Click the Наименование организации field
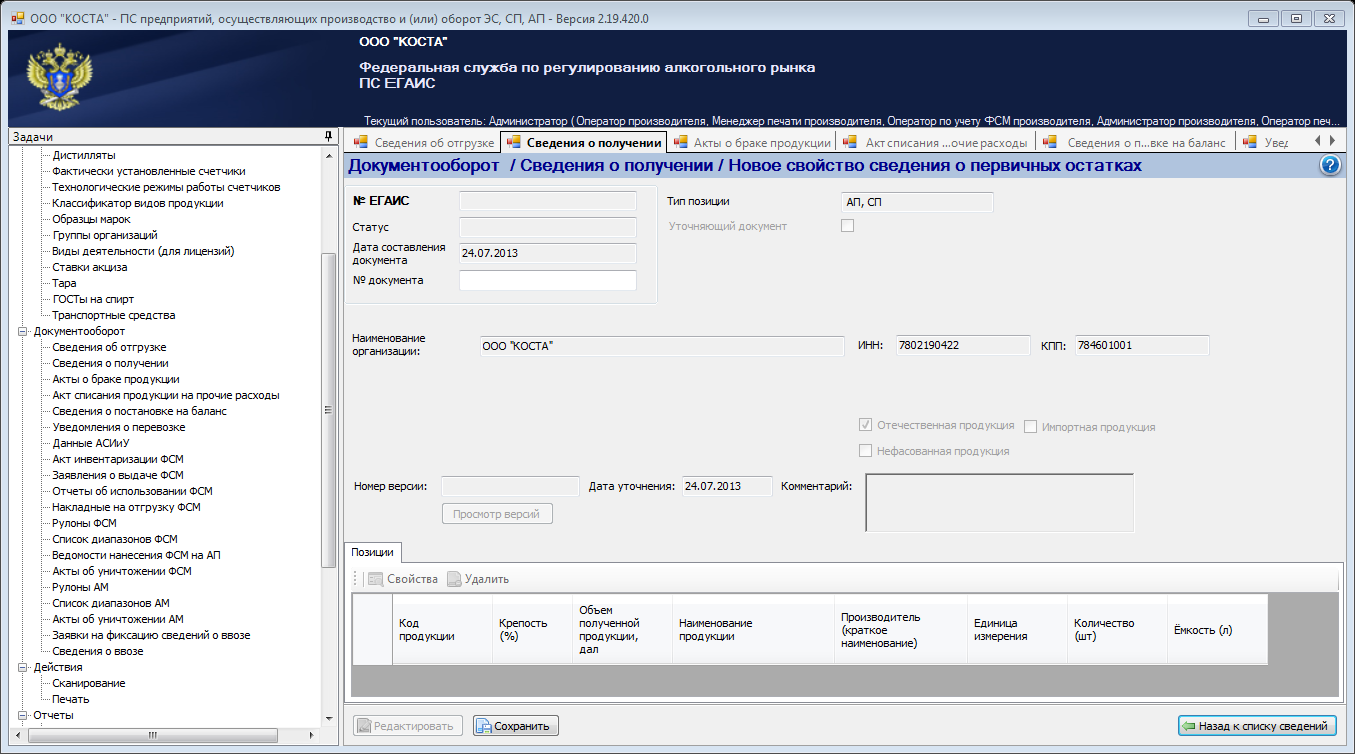This screenshot has width=1355, height=754. 662,345
